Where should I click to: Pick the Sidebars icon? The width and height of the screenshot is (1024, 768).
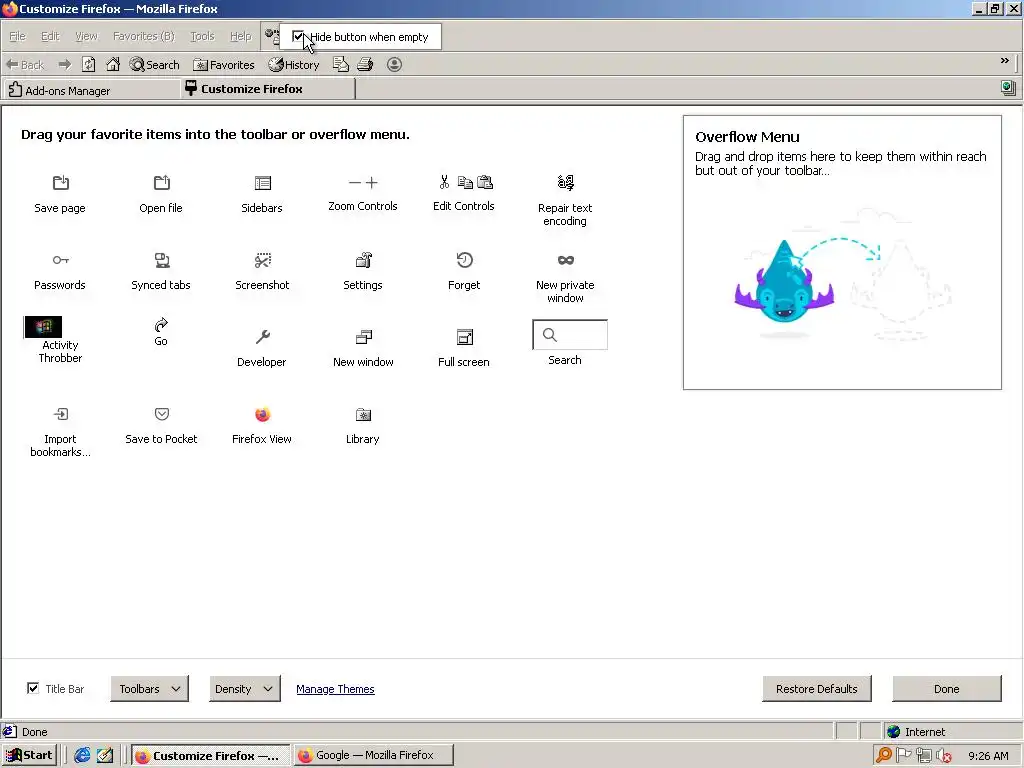(x=263, y=183)
